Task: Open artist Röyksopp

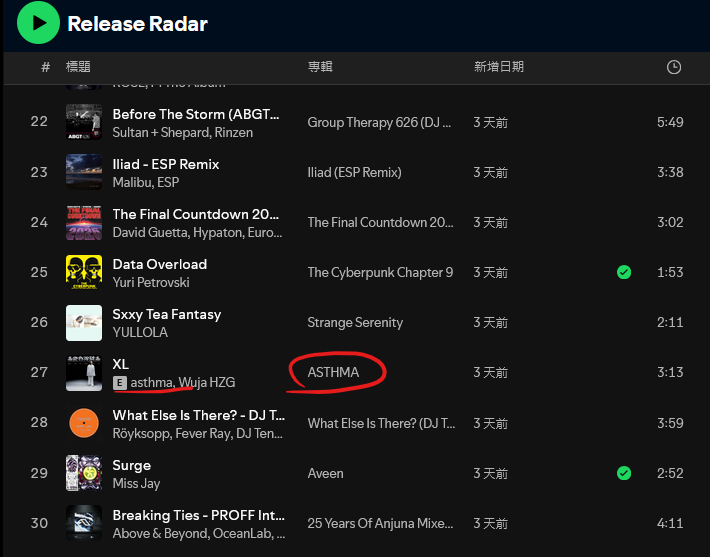Action: (141, 434)
